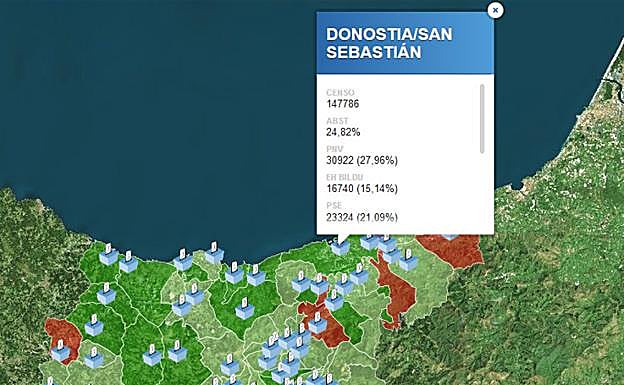The image size is (624, 385).
Task: Click ballot box in the westernmost red municipality
Action: tap(61, 351)
